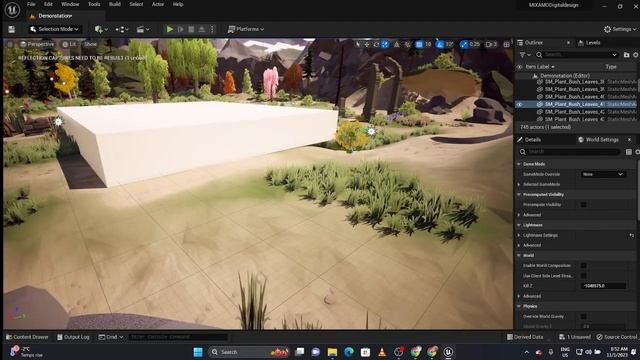Open the grid snap value 10 menu
Screen dimensions: 640x360
pyautogui.click(x=428, y=44)
